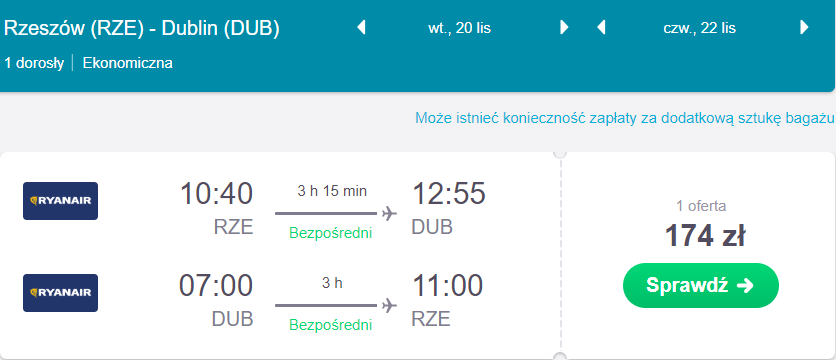Edit the Rzeszów (RZE) - Dublin (DUB) route
This screenshot has width=836, height=360.
pyautogui.click(x=141, y=29)
